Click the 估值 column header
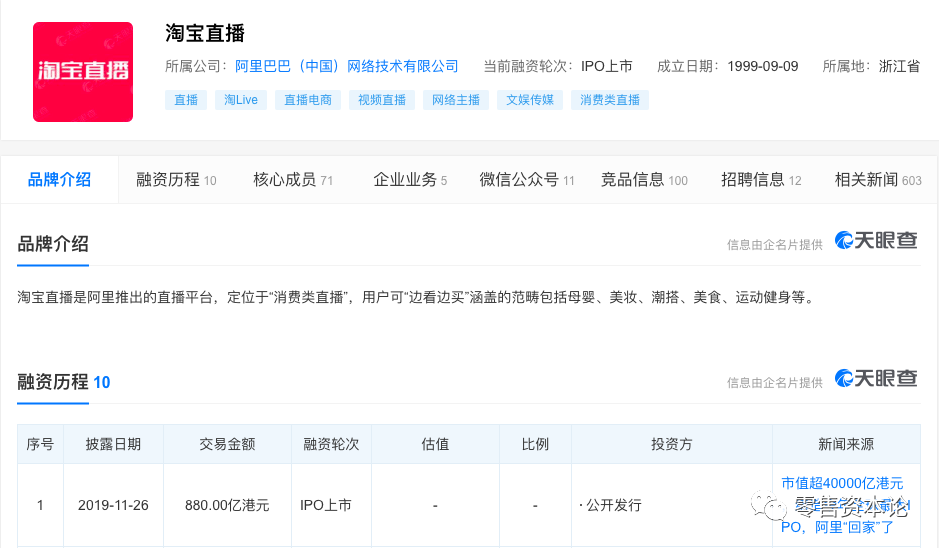Viewport: 939px width, 548px height. (435, 444)
